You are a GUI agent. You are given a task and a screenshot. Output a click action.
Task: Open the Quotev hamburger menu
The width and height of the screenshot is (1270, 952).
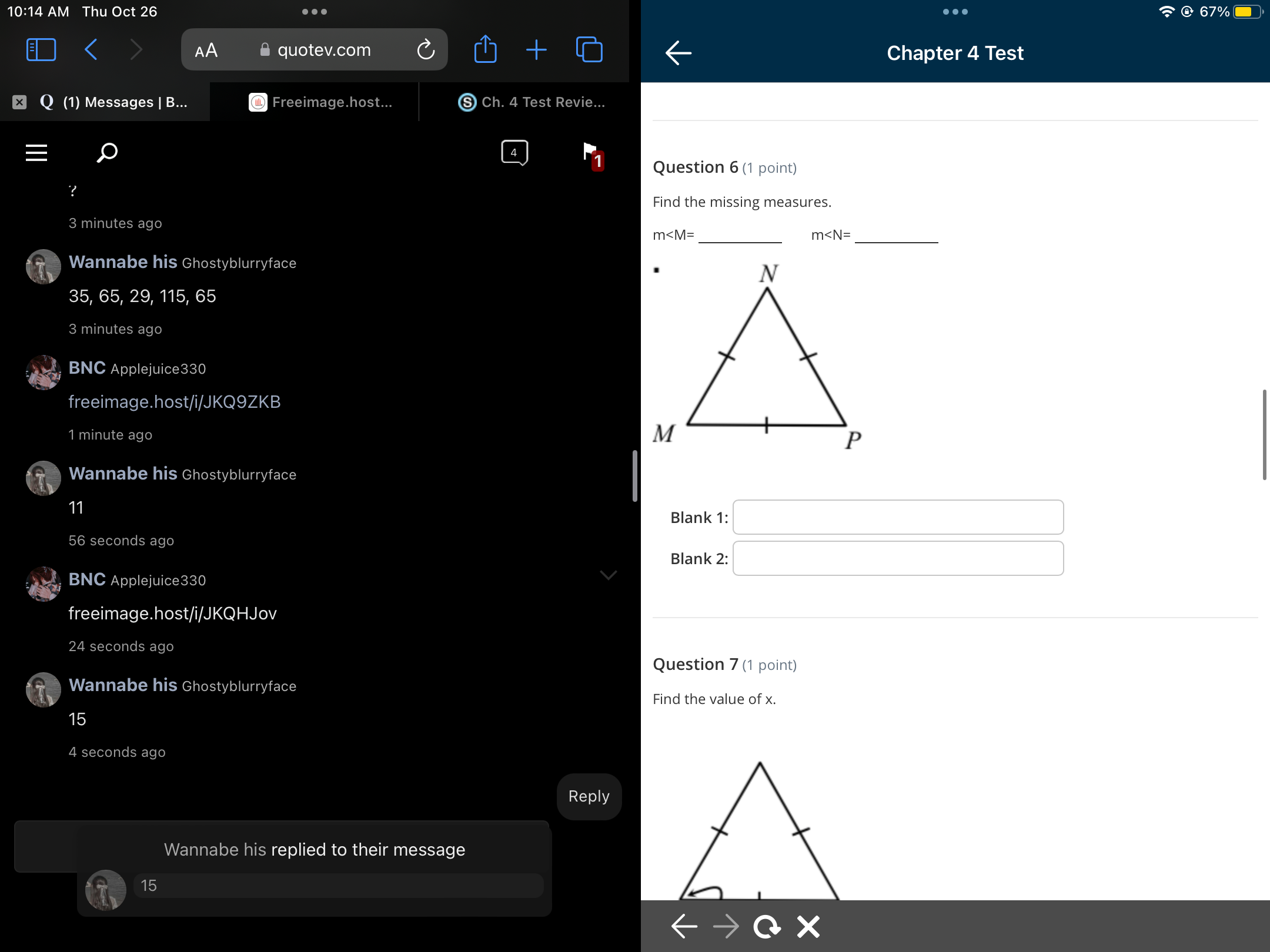tap(36, 153)
